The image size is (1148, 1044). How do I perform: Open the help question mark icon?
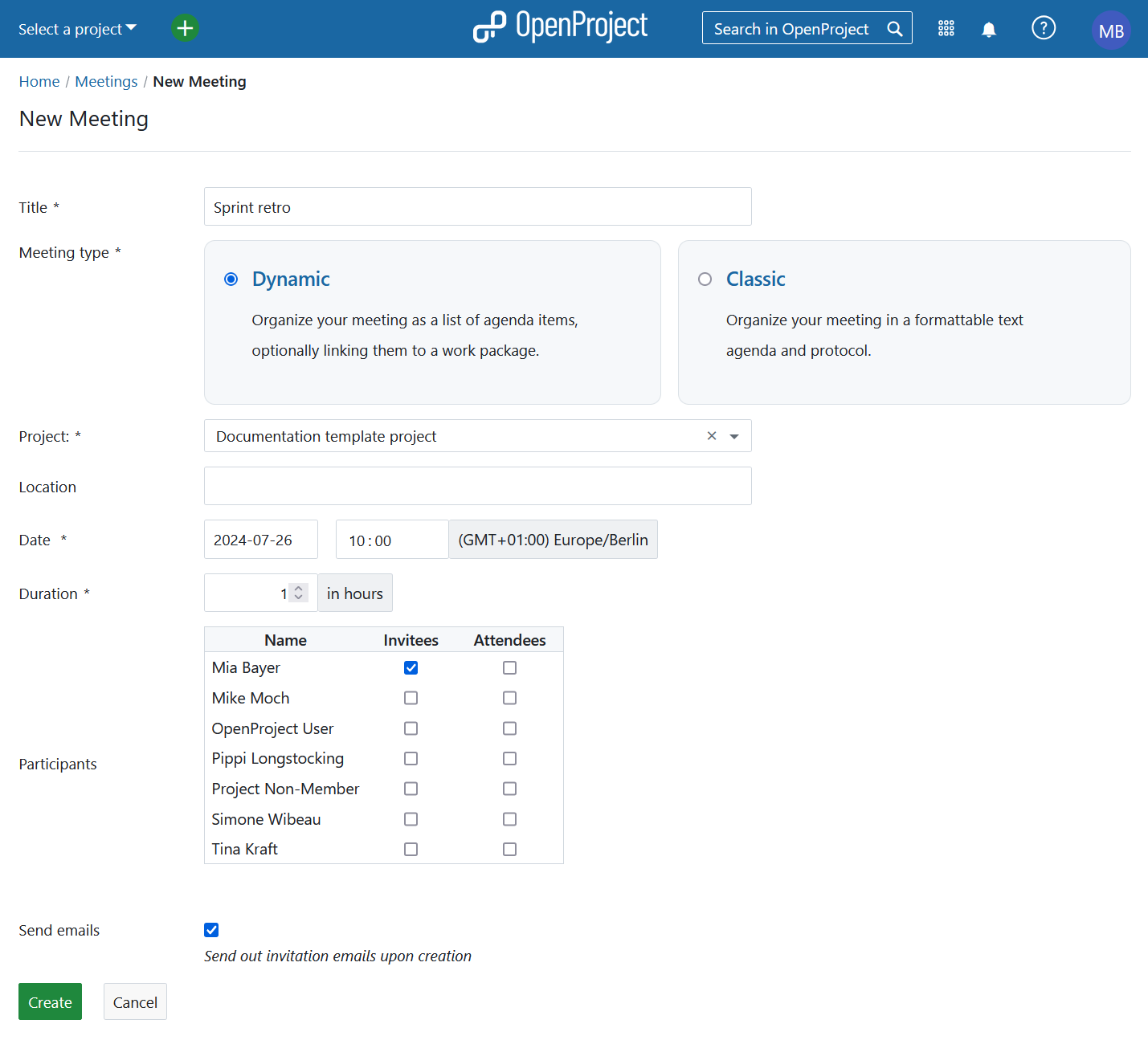coord(1043,29)
